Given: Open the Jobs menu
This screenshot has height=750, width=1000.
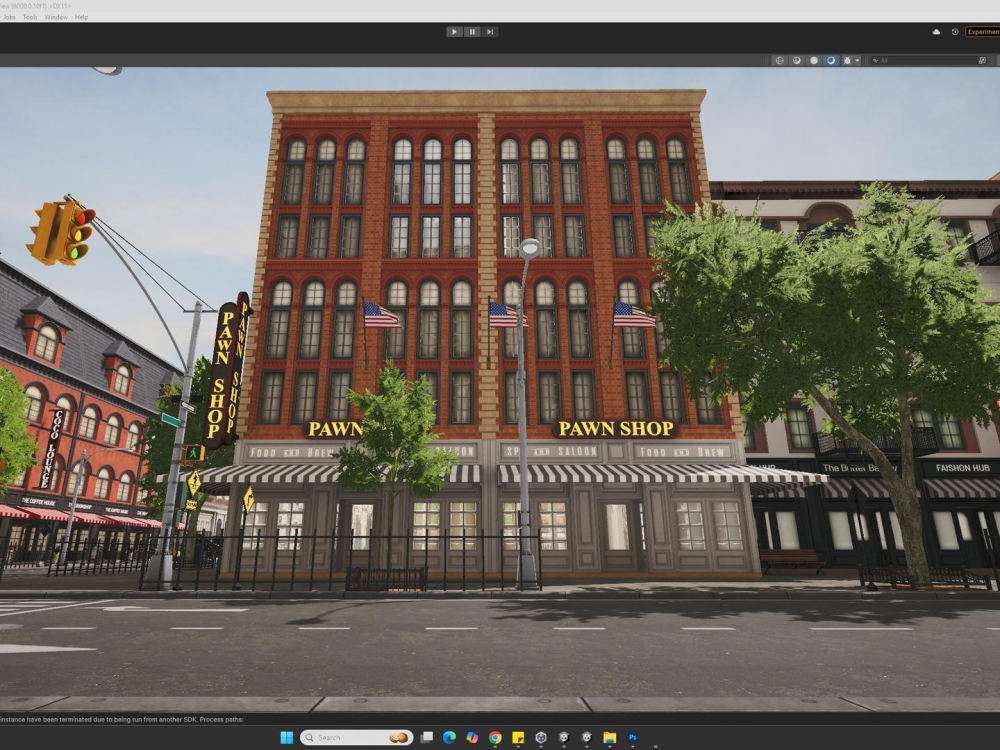Looking at the screenshot, I should tap(10, 17).
